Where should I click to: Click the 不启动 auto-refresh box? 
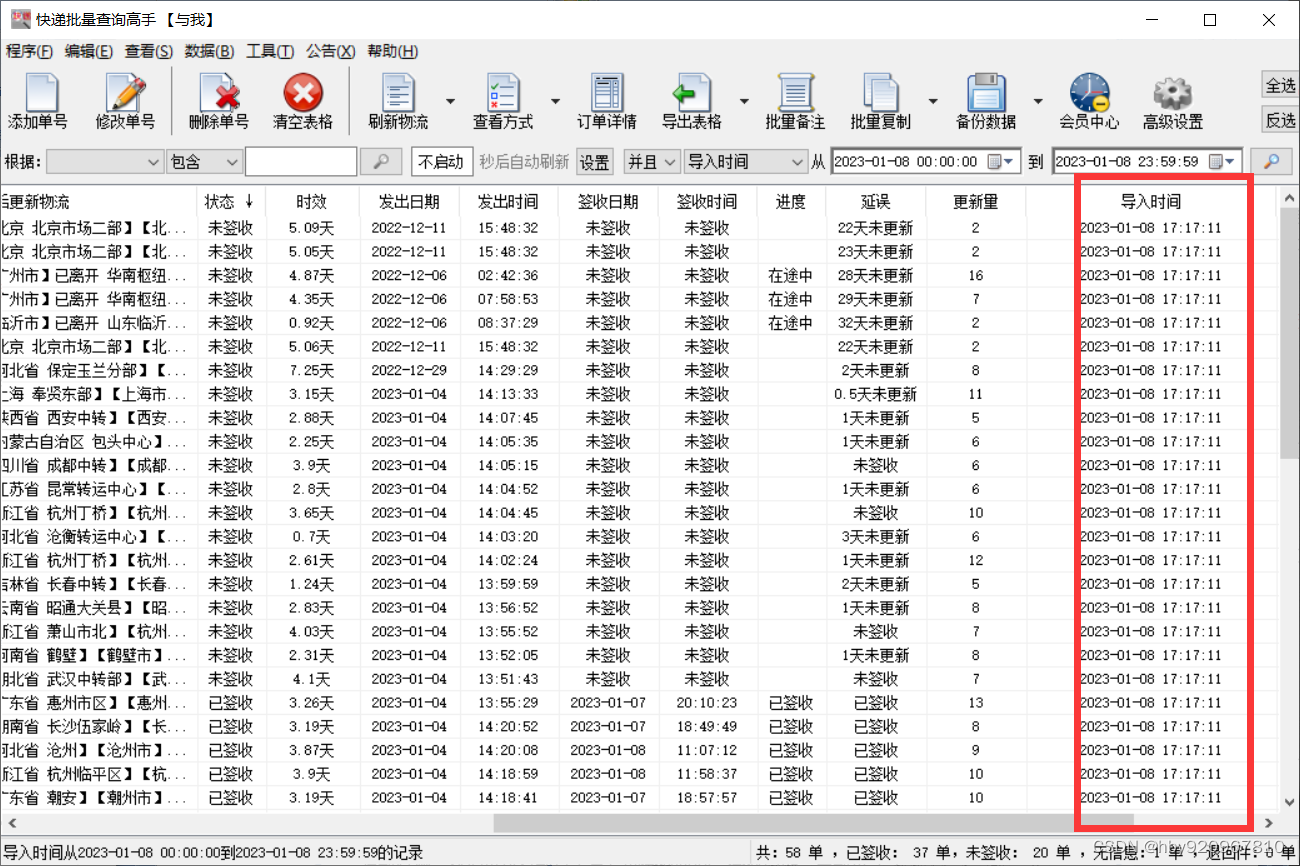point(441,162)
